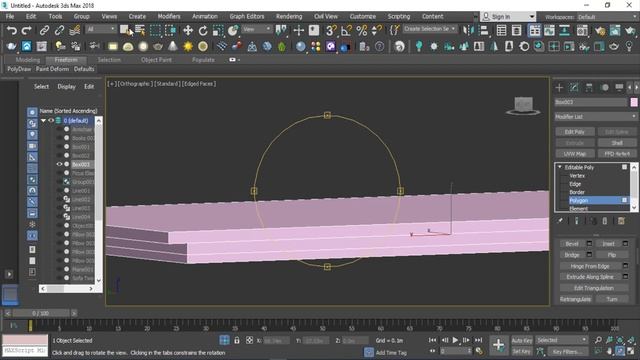Open Hinge From Edge settings box
The width and height of the screenshot is (640, 360).
[x=625, y=266]
